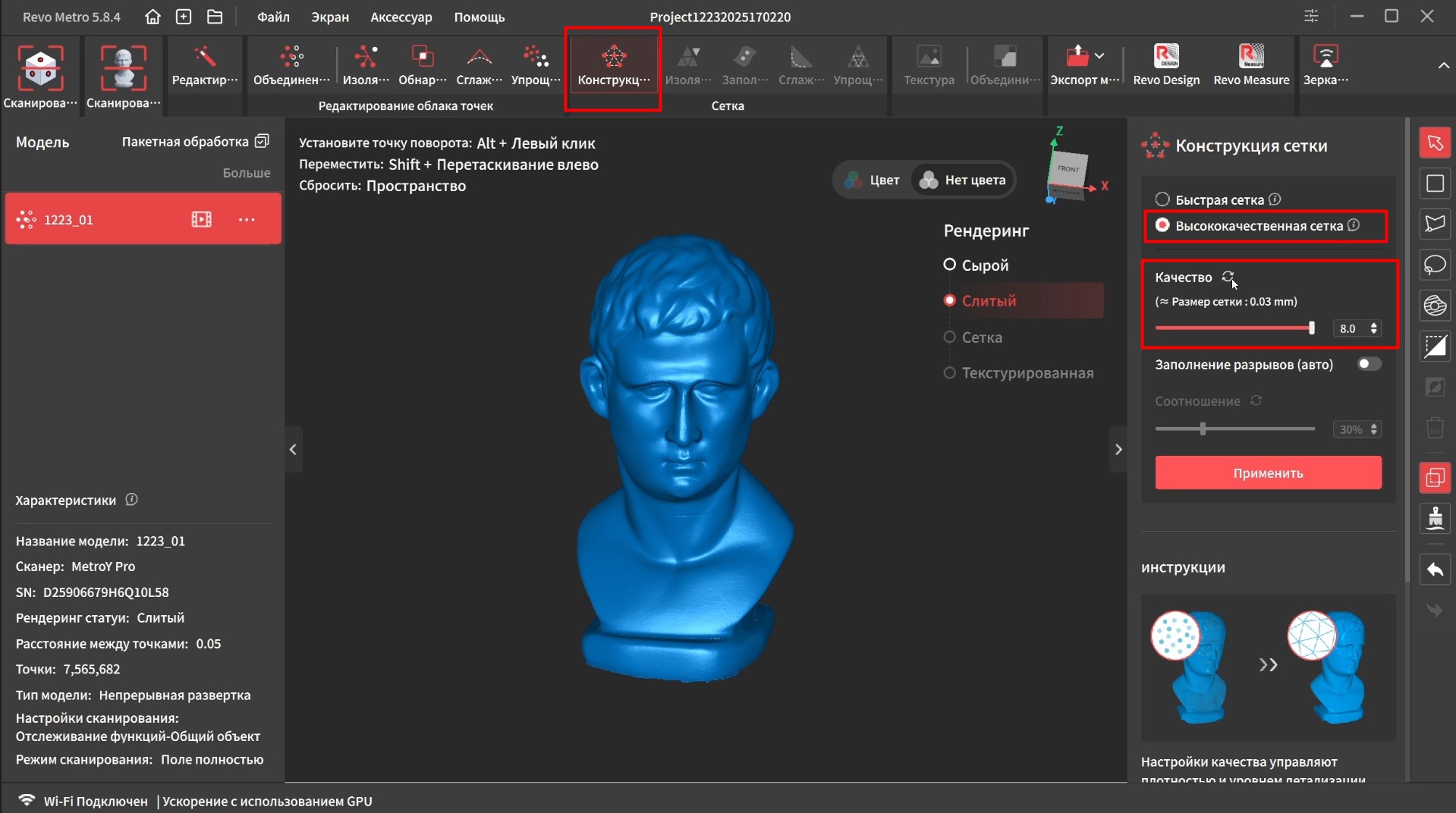
Task: Switch display to Нет цвета
Action: (x=962, y=180)
